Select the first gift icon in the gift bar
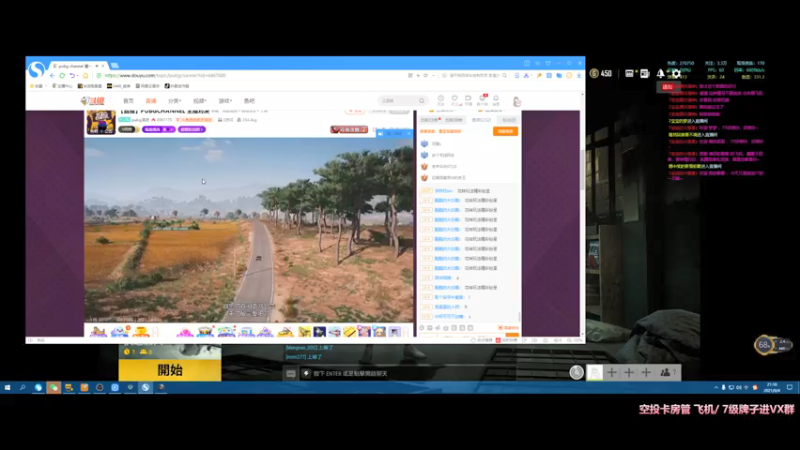Image resolution: width=800 pixels, height=450 pixels. click(x=98, y=332)
